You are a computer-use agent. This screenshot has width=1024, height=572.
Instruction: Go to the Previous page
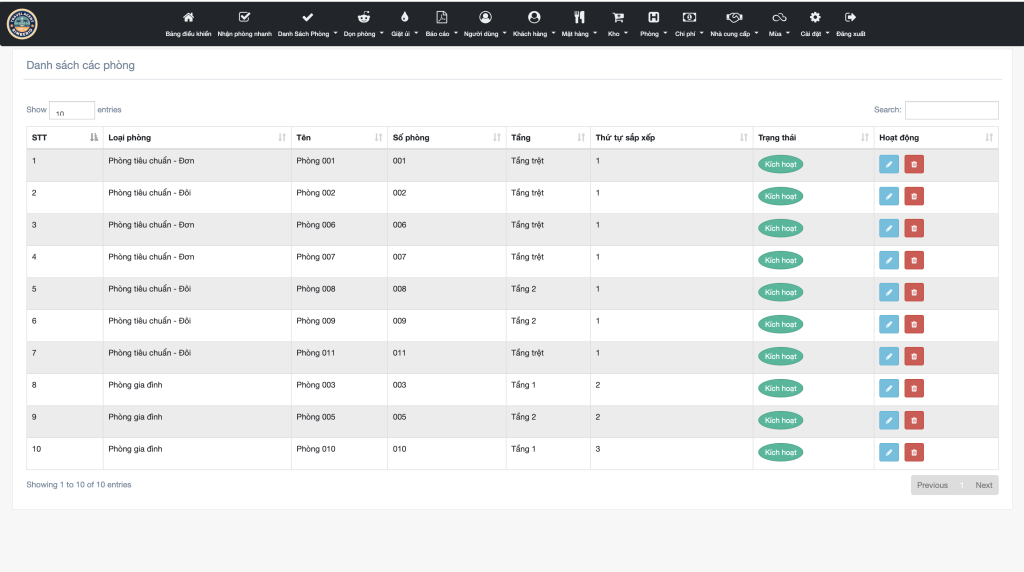932,485
